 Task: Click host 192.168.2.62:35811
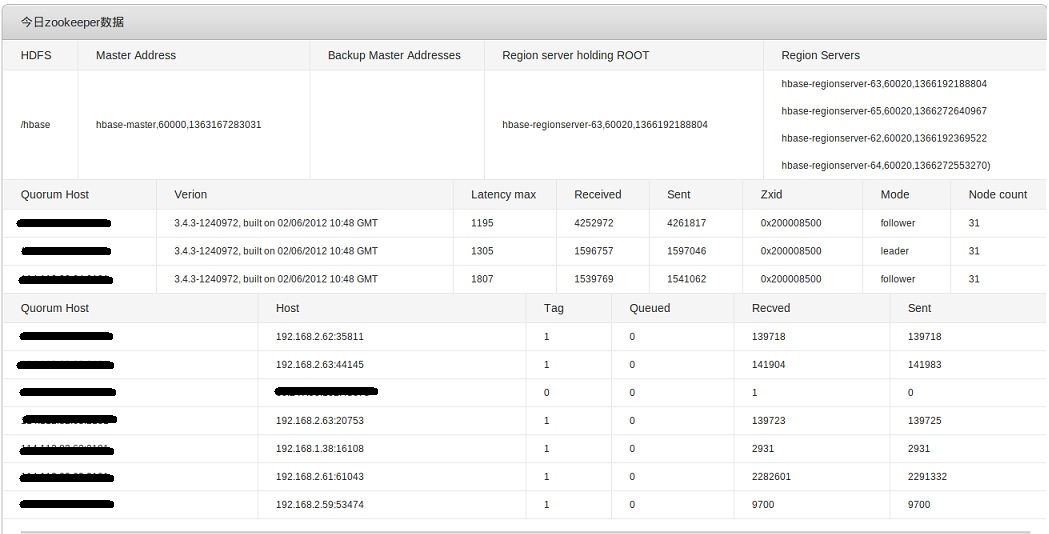[319, 337]
